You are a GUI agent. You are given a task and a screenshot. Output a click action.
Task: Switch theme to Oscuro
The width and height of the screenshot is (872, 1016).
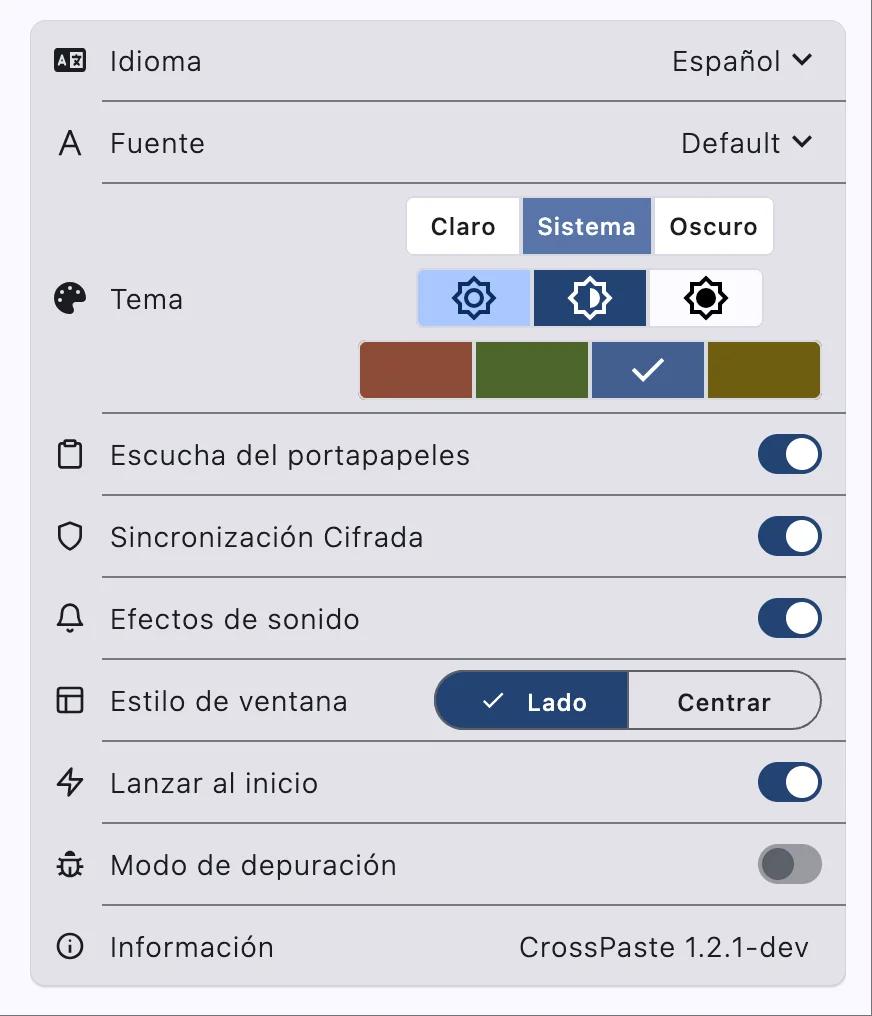pyautogui.click(x=713, y=226)
